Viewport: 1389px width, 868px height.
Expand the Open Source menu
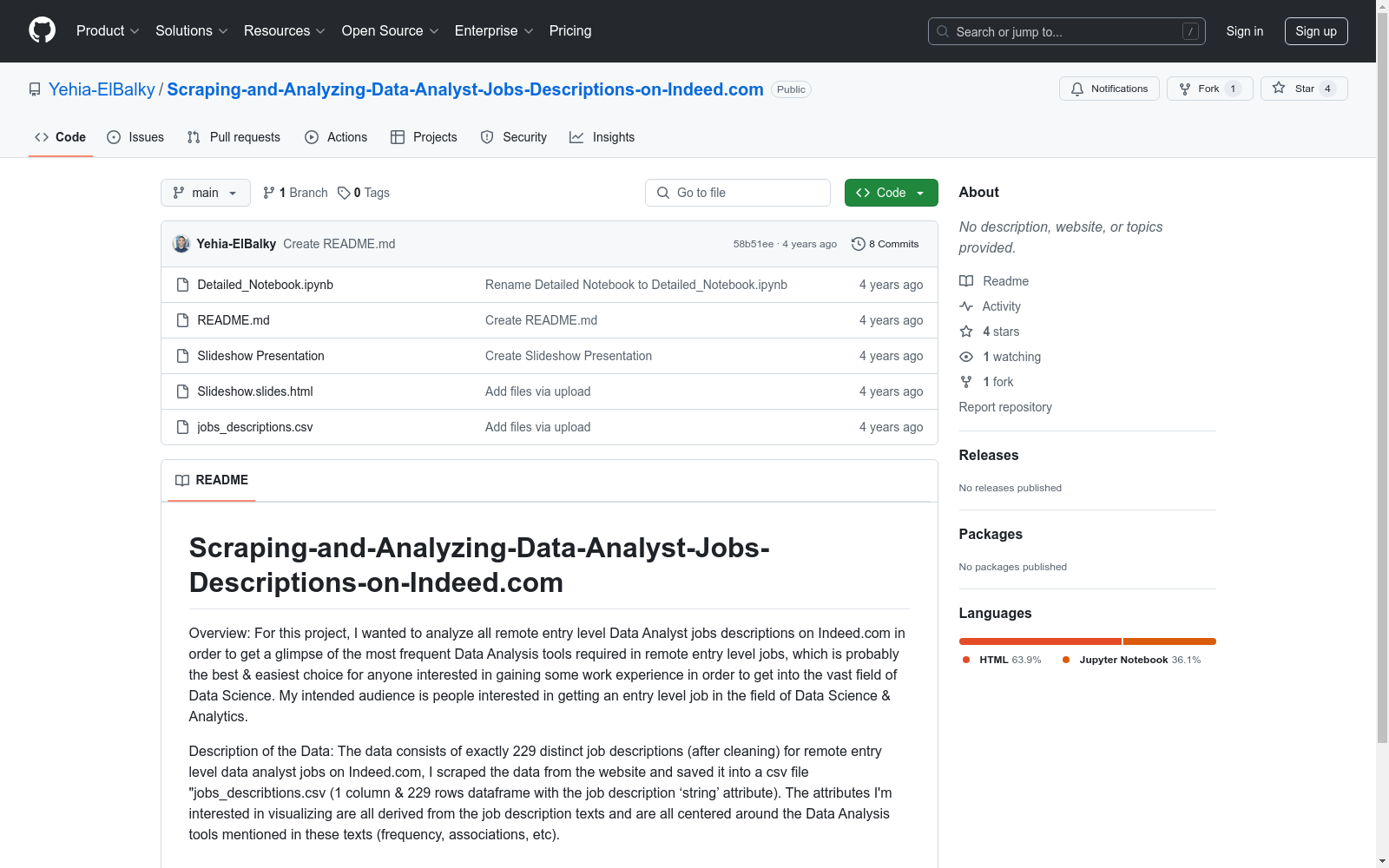(391, 30)
